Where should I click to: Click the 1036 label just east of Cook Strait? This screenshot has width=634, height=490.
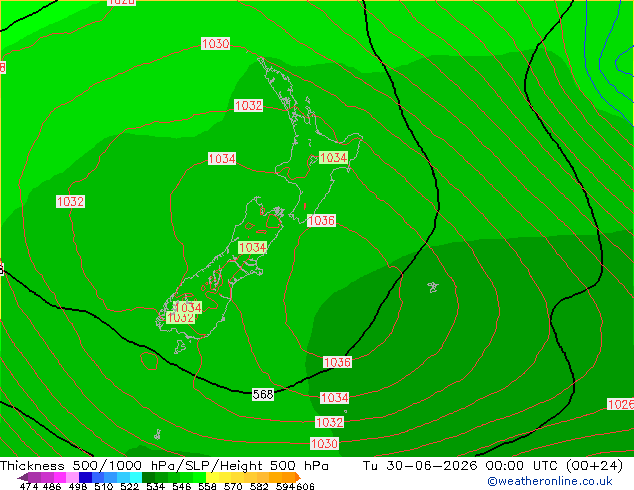click(321, 220)
